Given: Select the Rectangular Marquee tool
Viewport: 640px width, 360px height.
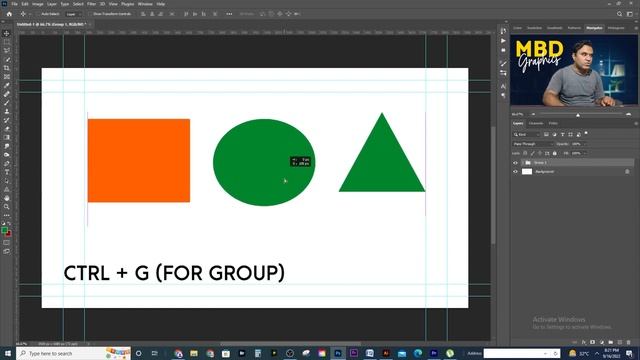Looking at the screenshot, I should [7, 42].
